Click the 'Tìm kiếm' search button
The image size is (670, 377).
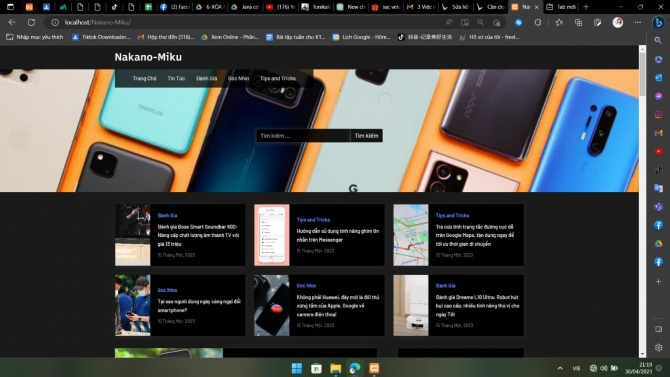click(366, 135)
